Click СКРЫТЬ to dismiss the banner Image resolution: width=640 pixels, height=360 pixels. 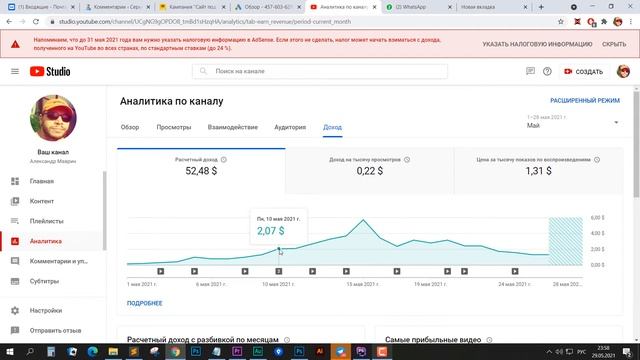614,44
